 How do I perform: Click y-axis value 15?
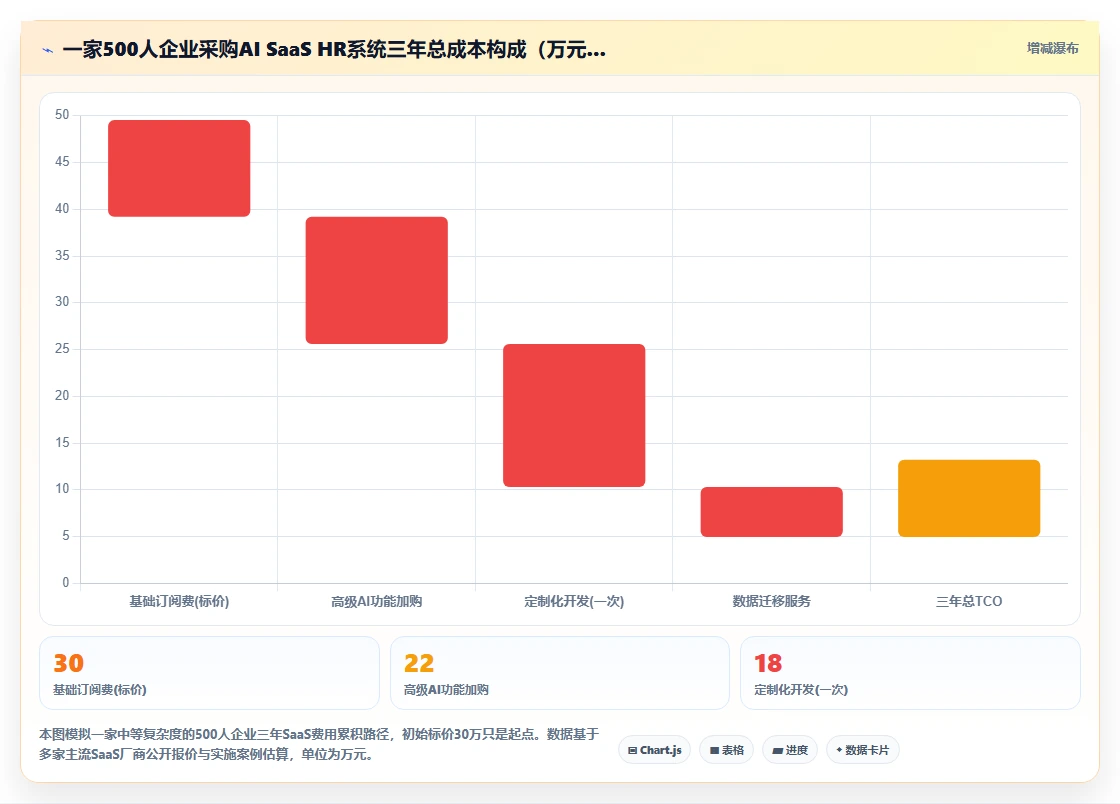62,443
